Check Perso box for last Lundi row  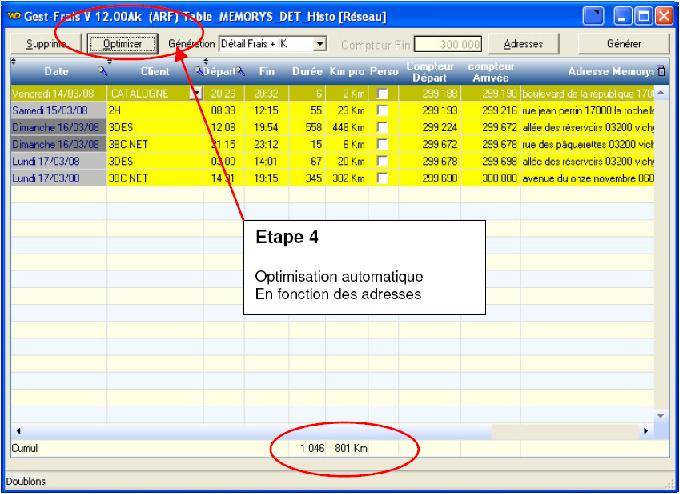[383, 178]
